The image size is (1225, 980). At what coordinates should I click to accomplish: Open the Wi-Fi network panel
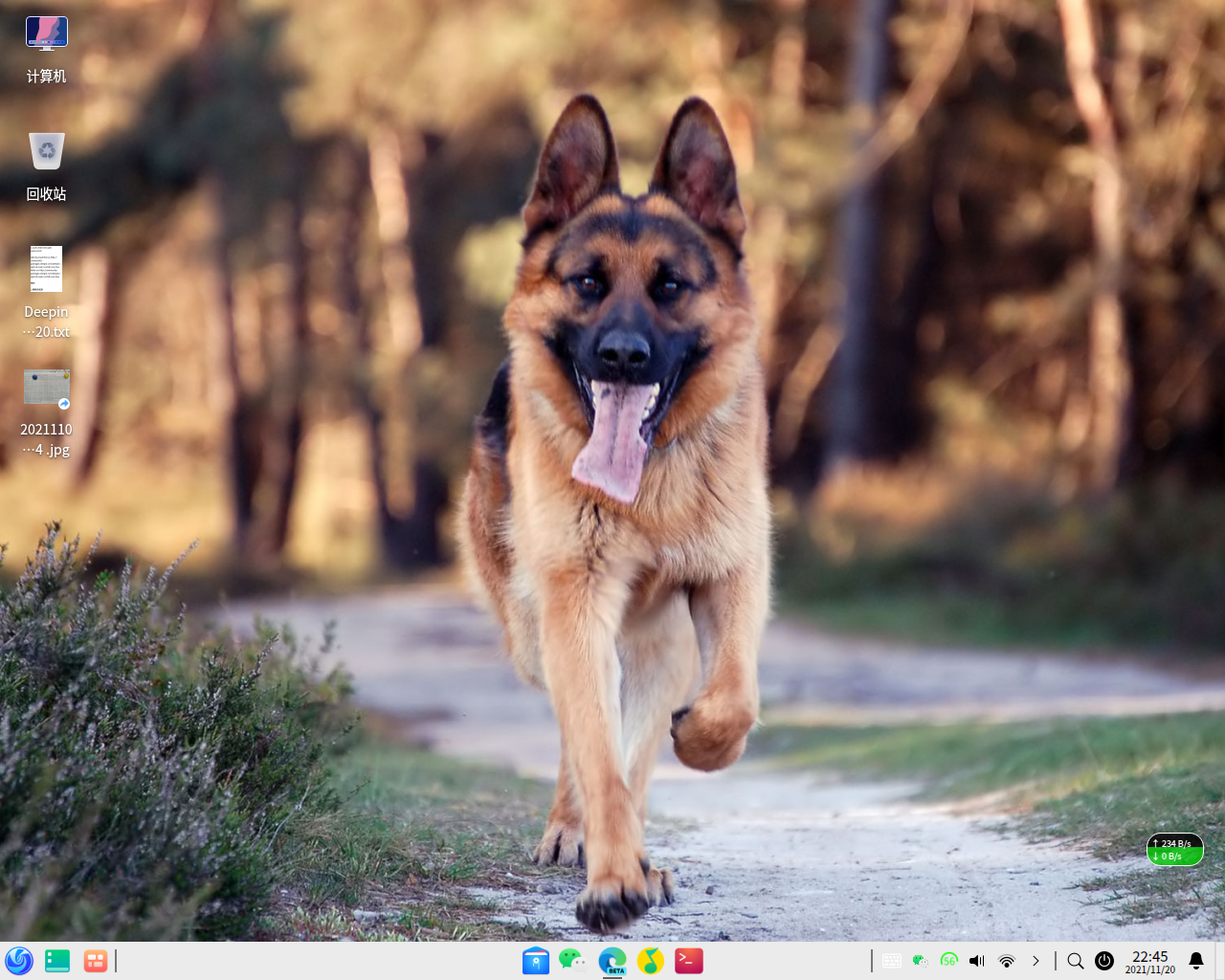click(1007, 961)
